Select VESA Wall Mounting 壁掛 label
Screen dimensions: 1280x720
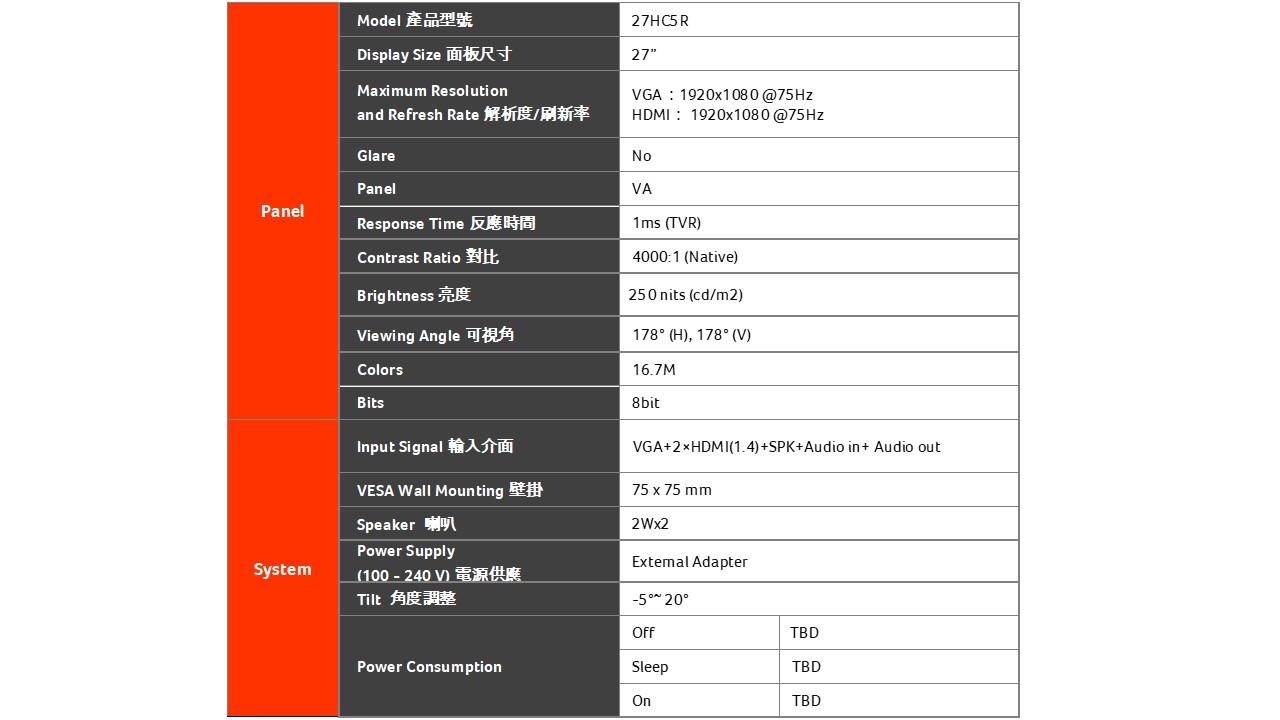pyautogui.click(x=450, y=490)
